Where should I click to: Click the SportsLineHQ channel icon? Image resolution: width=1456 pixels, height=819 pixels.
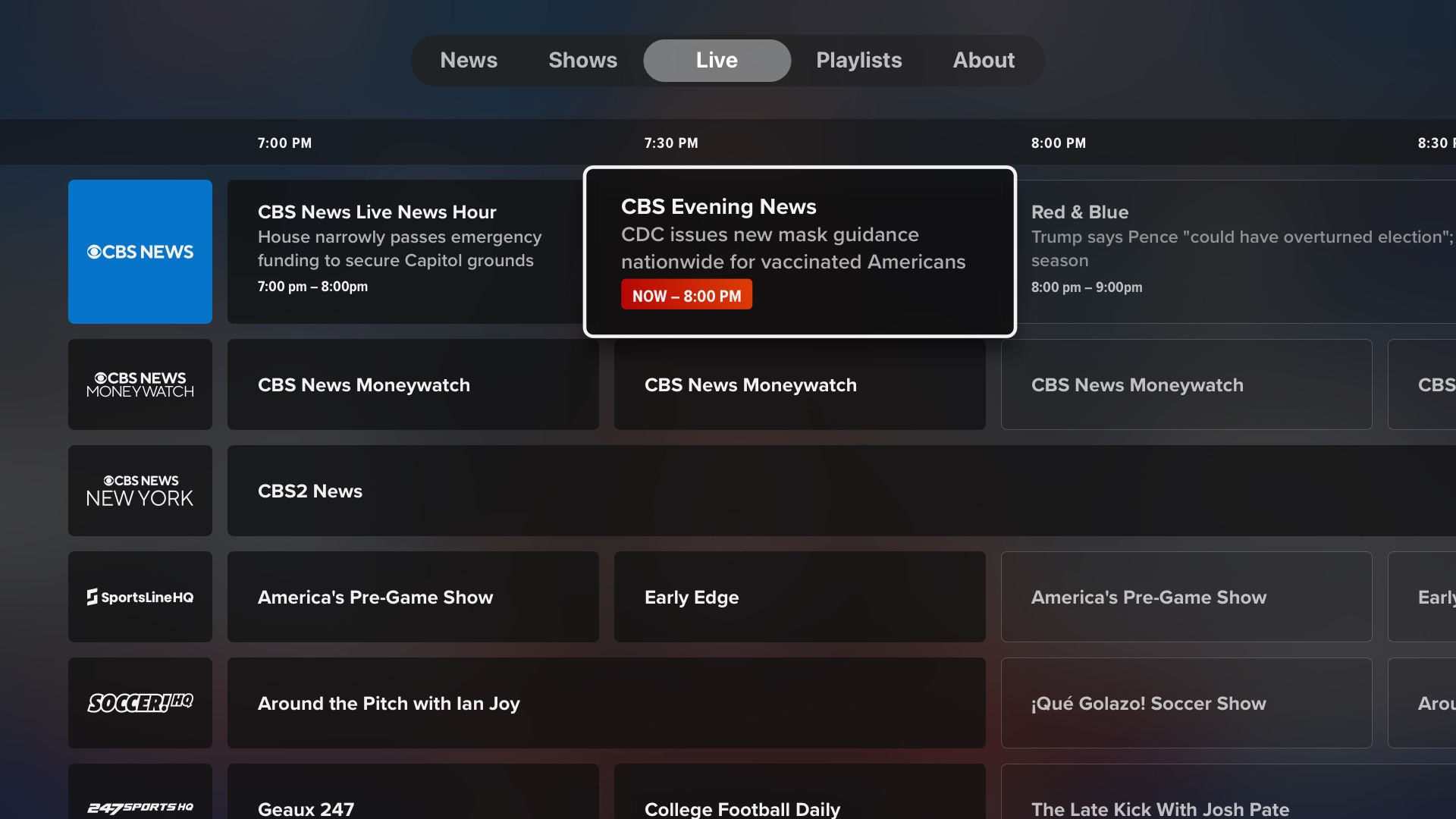140,597
